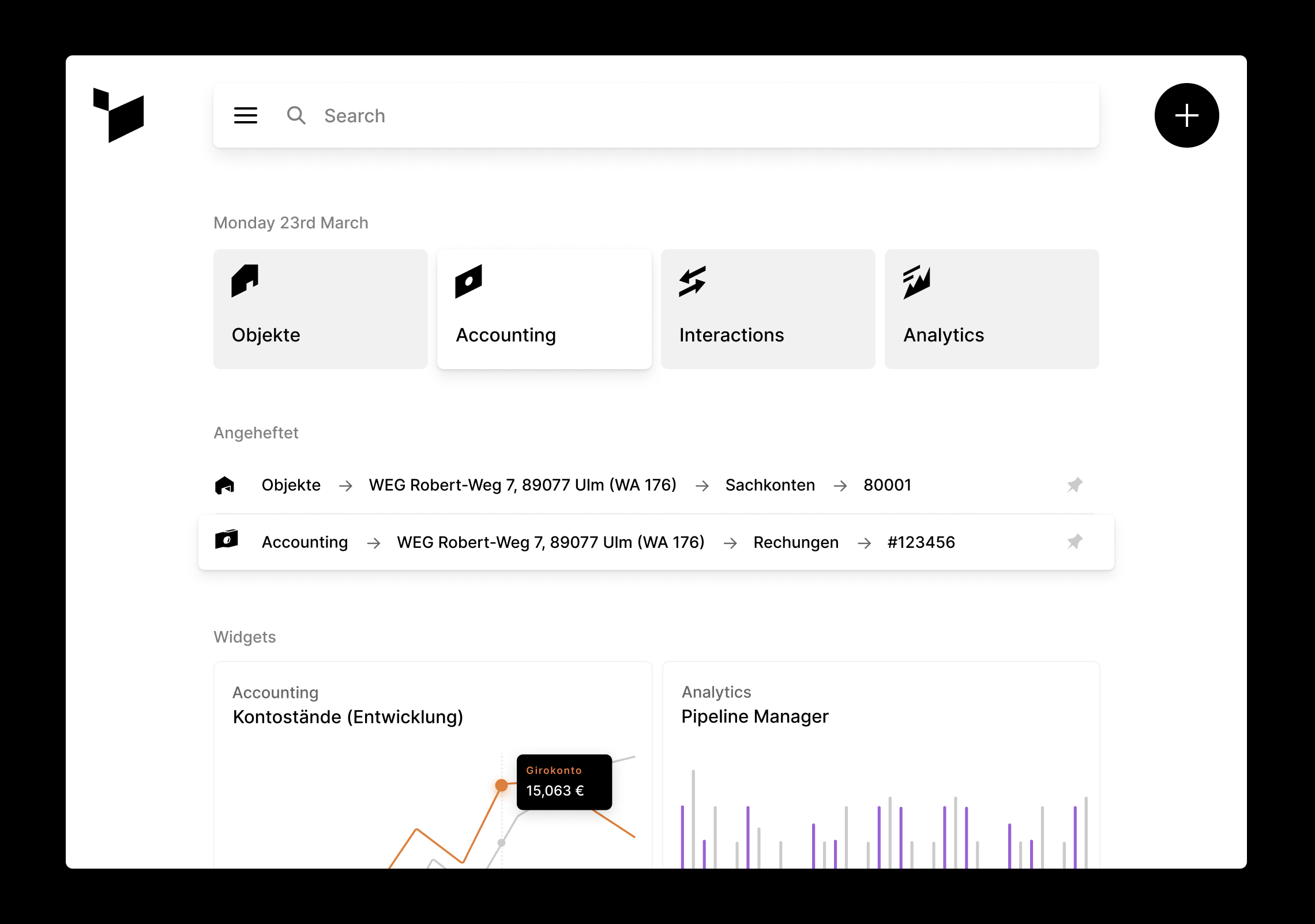Open the Interactions module card

point(768,309)
